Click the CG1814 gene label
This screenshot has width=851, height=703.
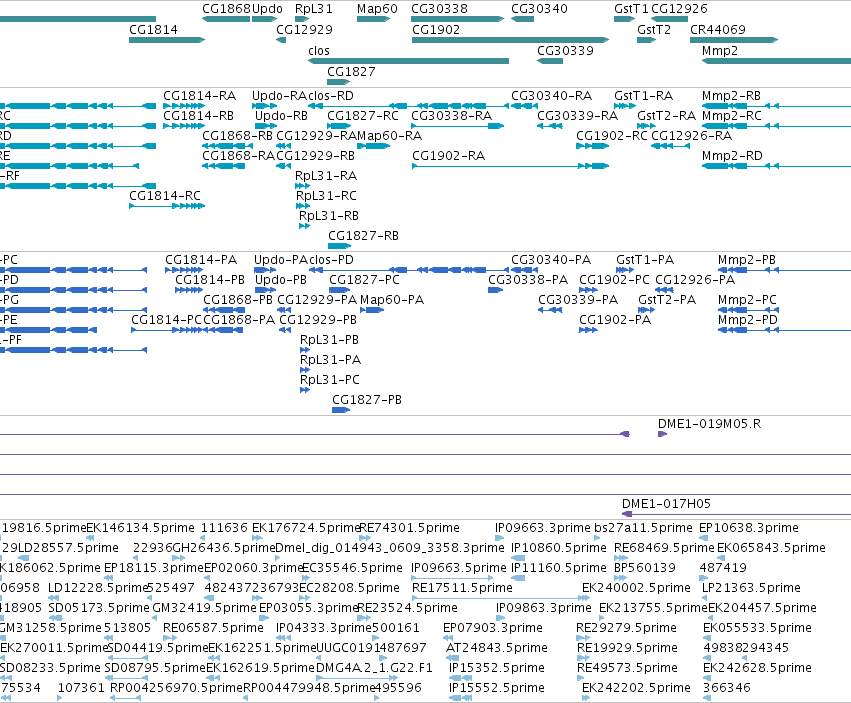pos(153,29)
